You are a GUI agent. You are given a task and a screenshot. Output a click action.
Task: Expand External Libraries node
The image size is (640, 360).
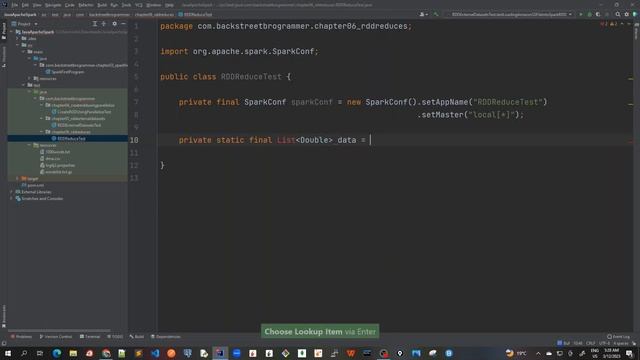tap(11, 192)
